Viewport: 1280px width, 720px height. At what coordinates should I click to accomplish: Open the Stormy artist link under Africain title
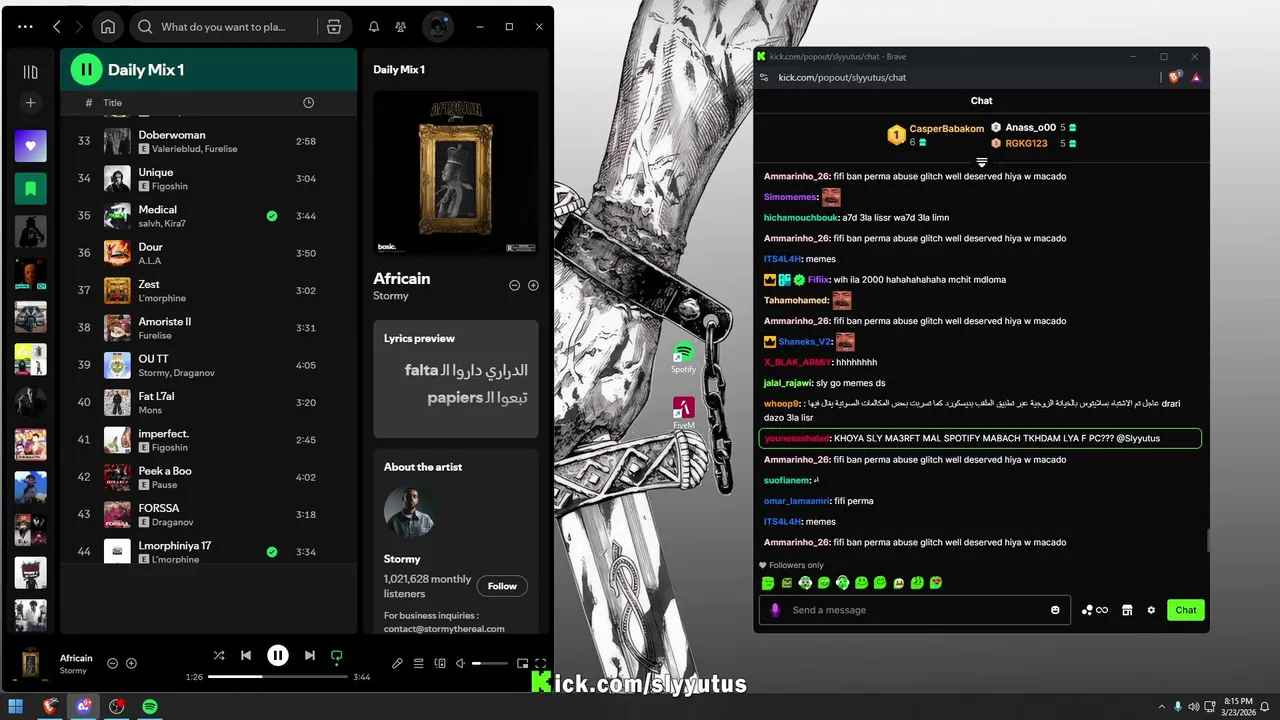(x=391, y=296)
